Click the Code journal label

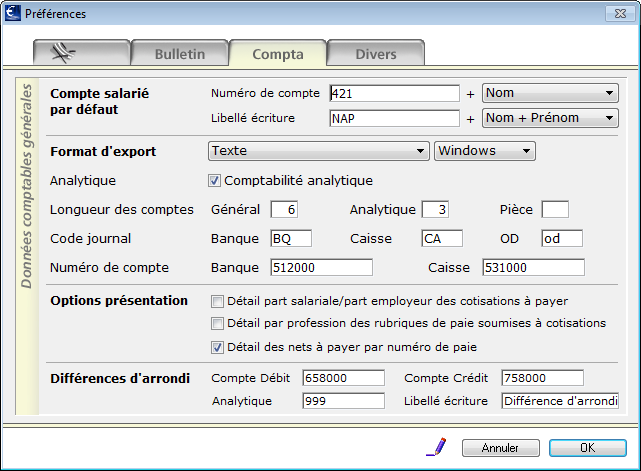pos(90,238)
